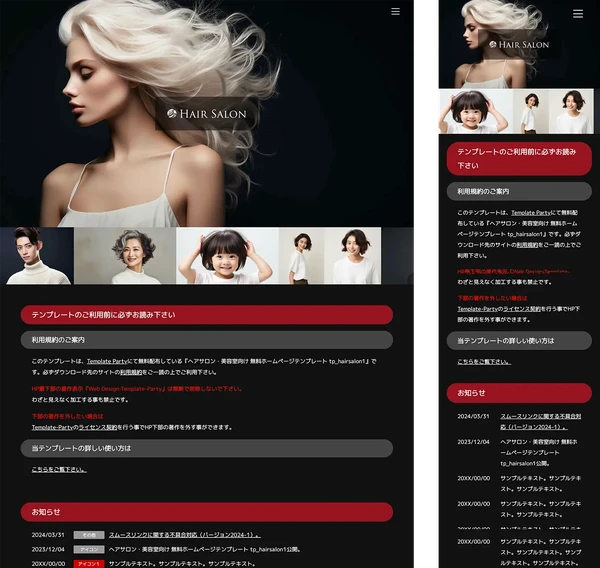600x568 pixels.
Task: Open the こちらをご覧下さい link in the desktop view
Action: click(x=59, y=469)
